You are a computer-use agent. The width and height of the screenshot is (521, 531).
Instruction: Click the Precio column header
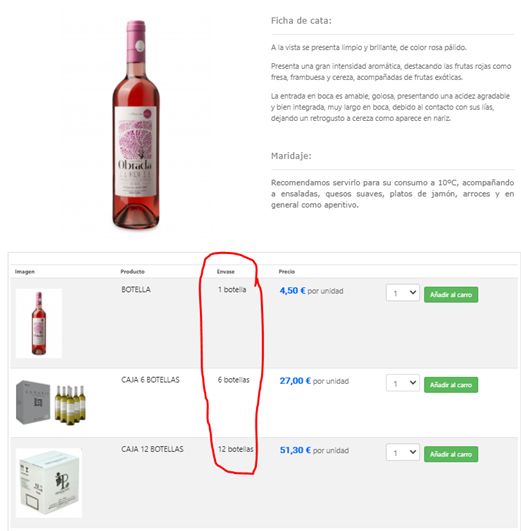pyautogui.click(x=287, y=272)
